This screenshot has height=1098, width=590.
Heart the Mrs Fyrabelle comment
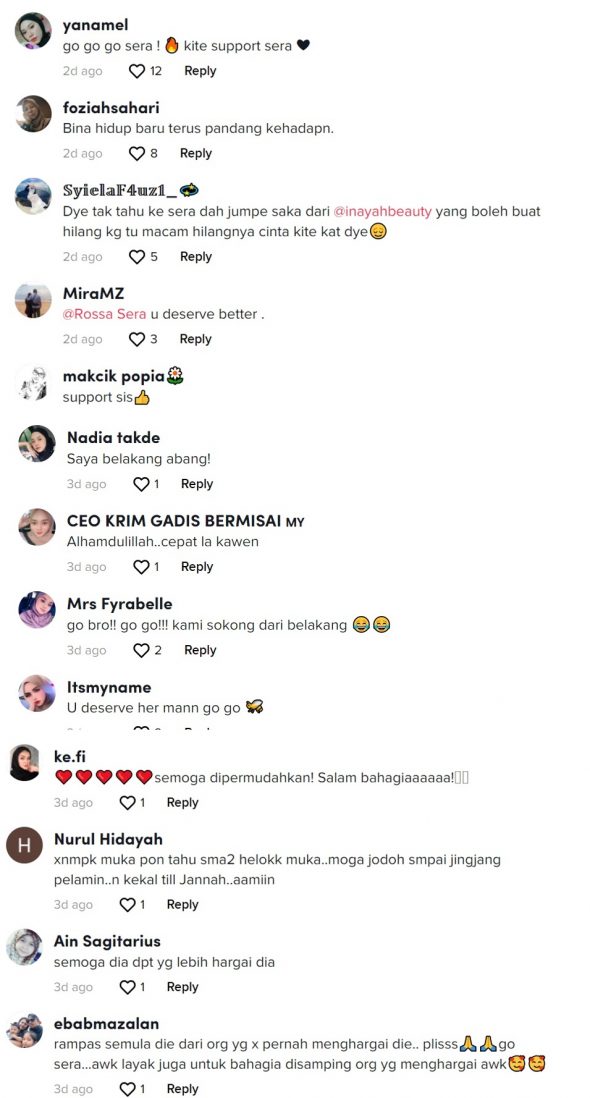[x=141, y=650]
